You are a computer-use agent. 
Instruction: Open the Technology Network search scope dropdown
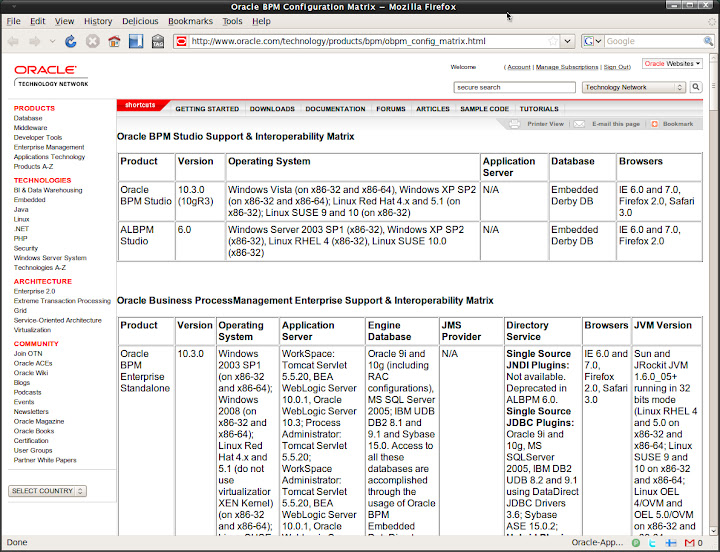(634, 87)
